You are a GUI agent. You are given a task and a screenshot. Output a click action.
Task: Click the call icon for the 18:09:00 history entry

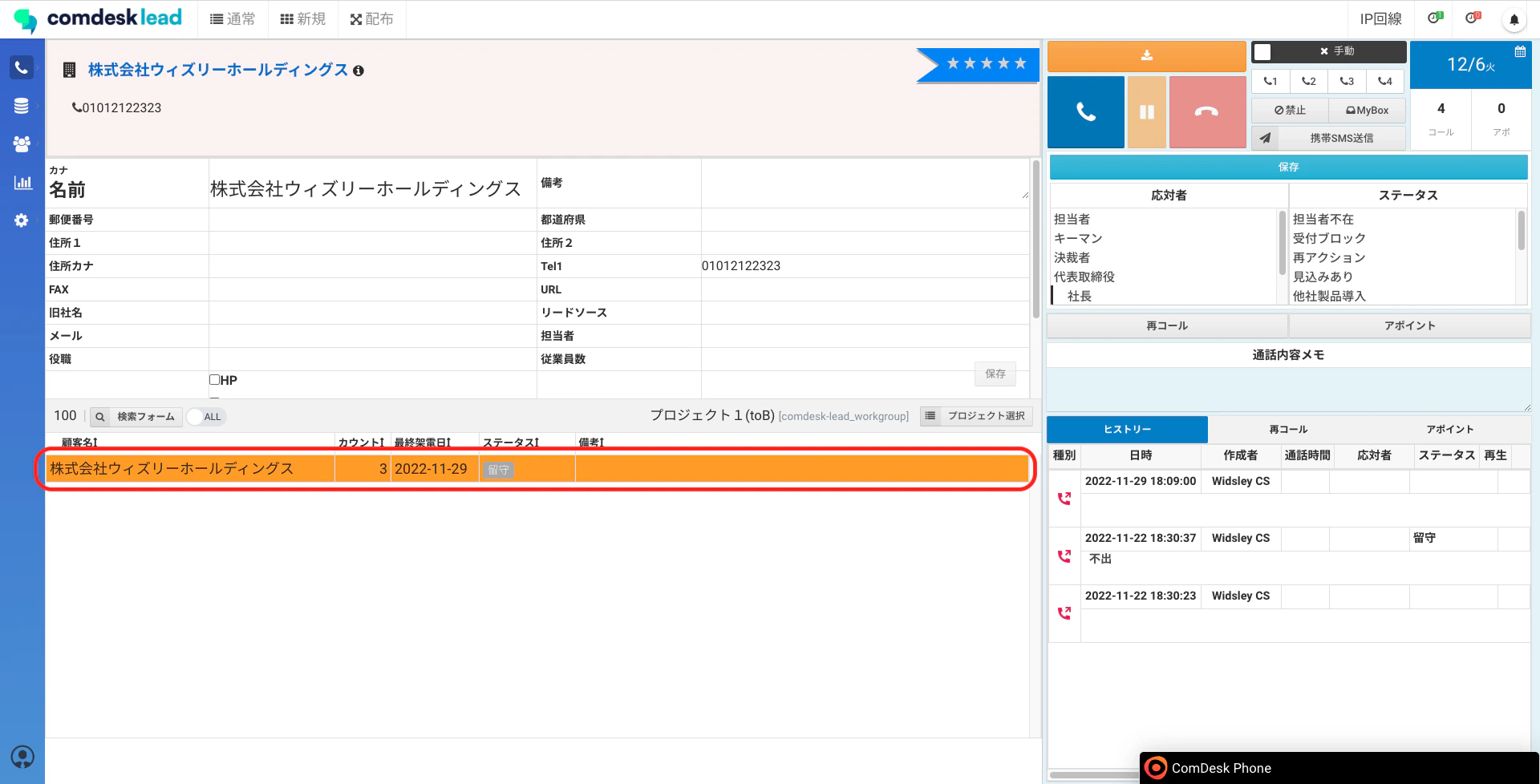(x=1064, y=499)
